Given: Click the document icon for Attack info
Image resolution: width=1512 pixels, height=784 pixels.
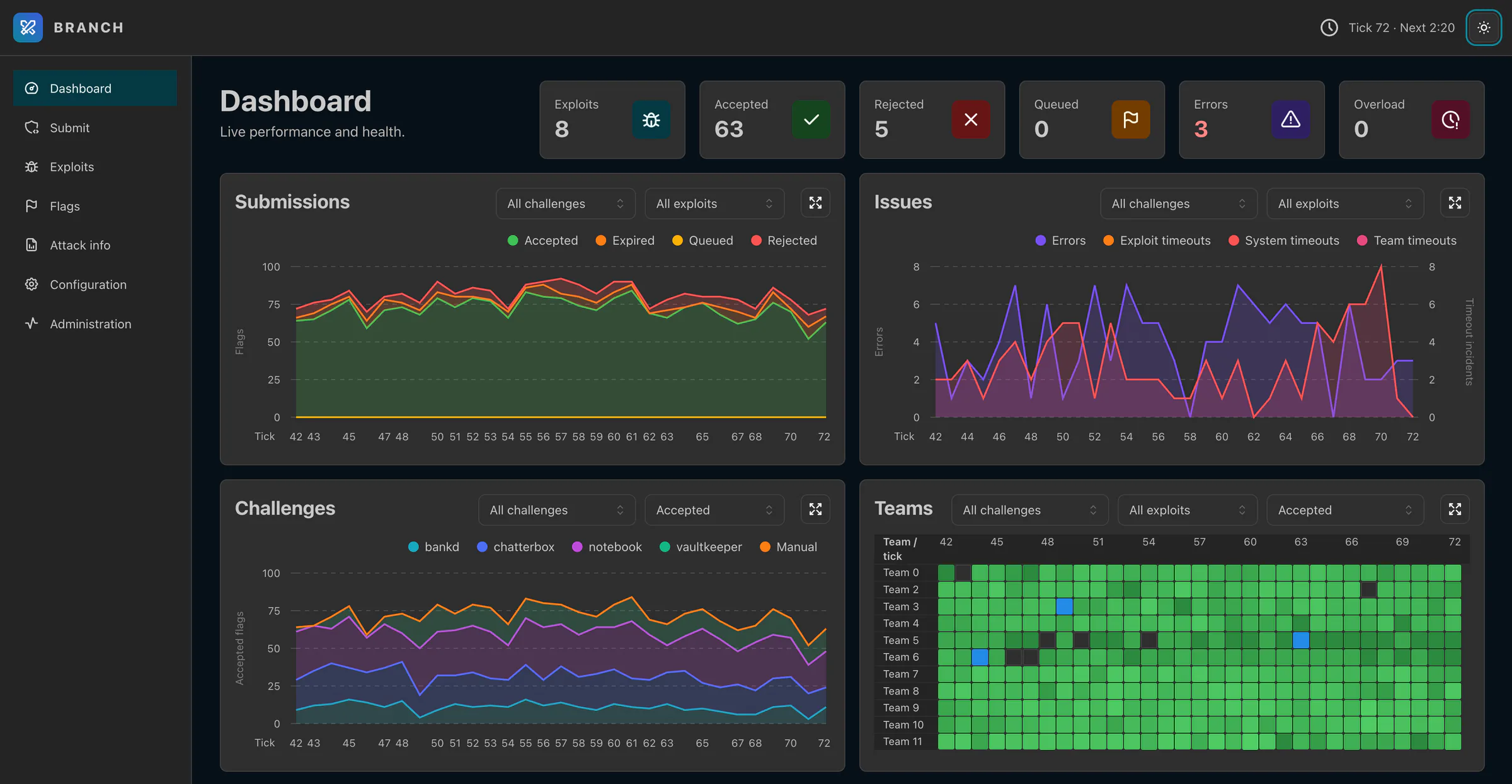Looking at the screenshot, I should (31, 245).
